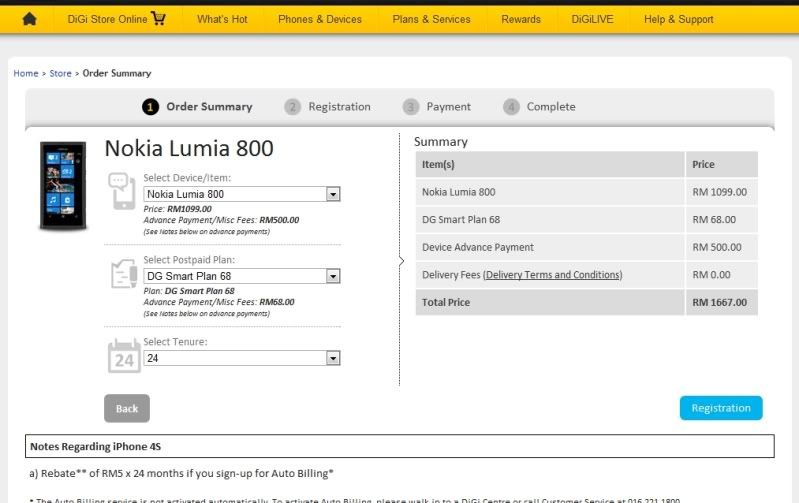Viewport: 799px width, 503px height.
Task: Click the Payment step 3 circle
Action: click(410, 107)
